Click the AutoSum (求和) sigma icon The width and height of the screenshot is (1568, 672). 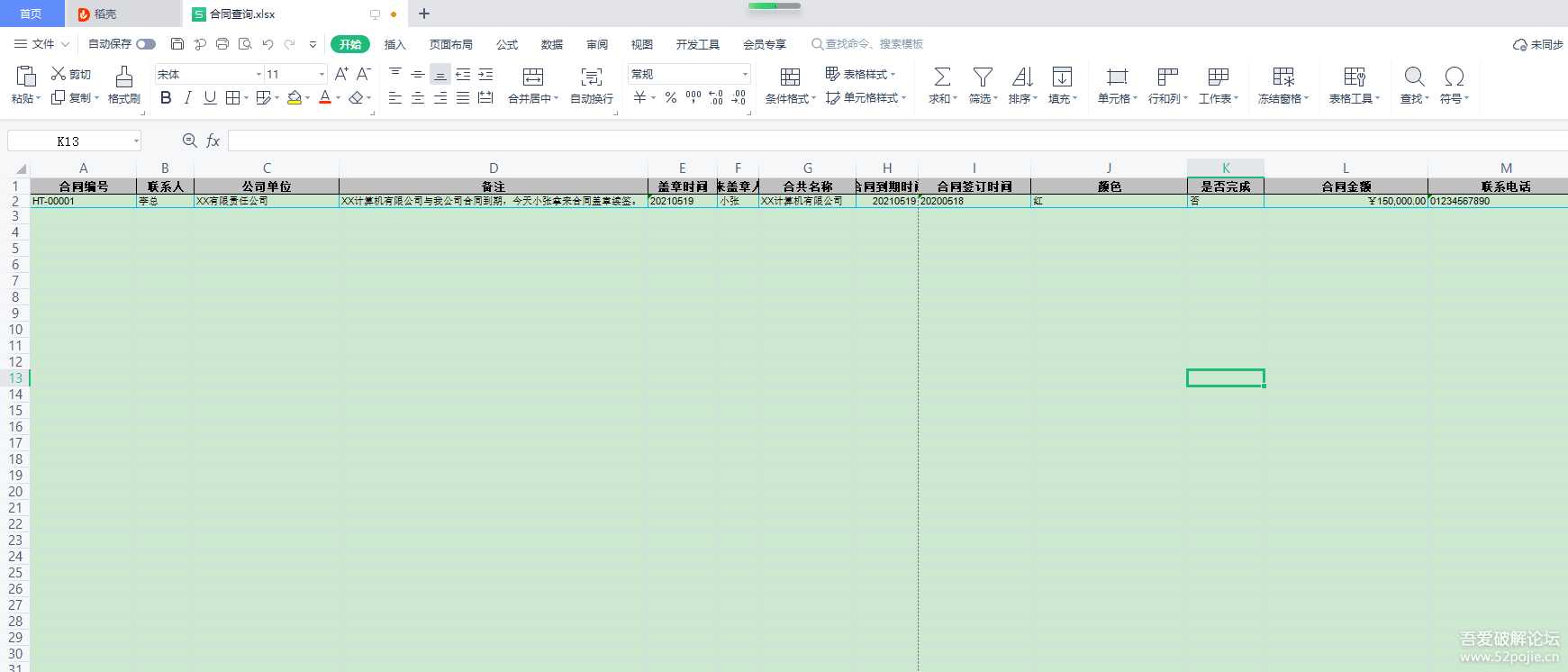click(941, 77)
